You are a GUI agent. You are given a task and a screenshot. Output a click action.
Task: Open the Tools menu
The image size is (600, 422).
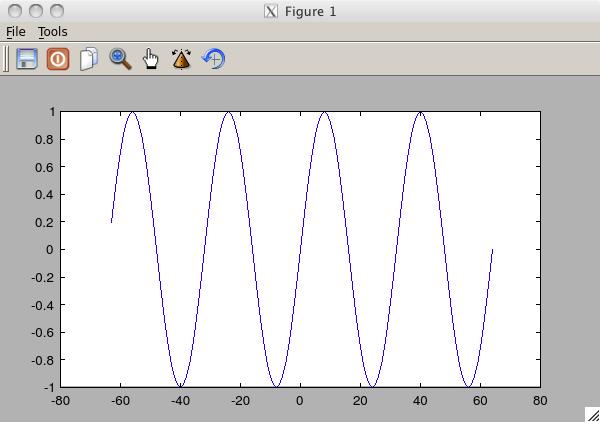coord(52,32)
